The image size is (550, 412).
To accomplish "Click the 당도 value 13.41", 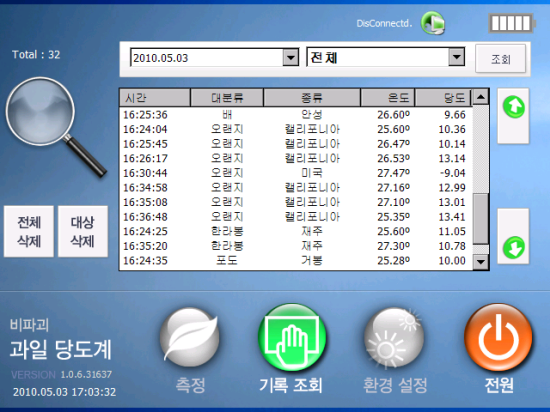I will coord(452,217).
